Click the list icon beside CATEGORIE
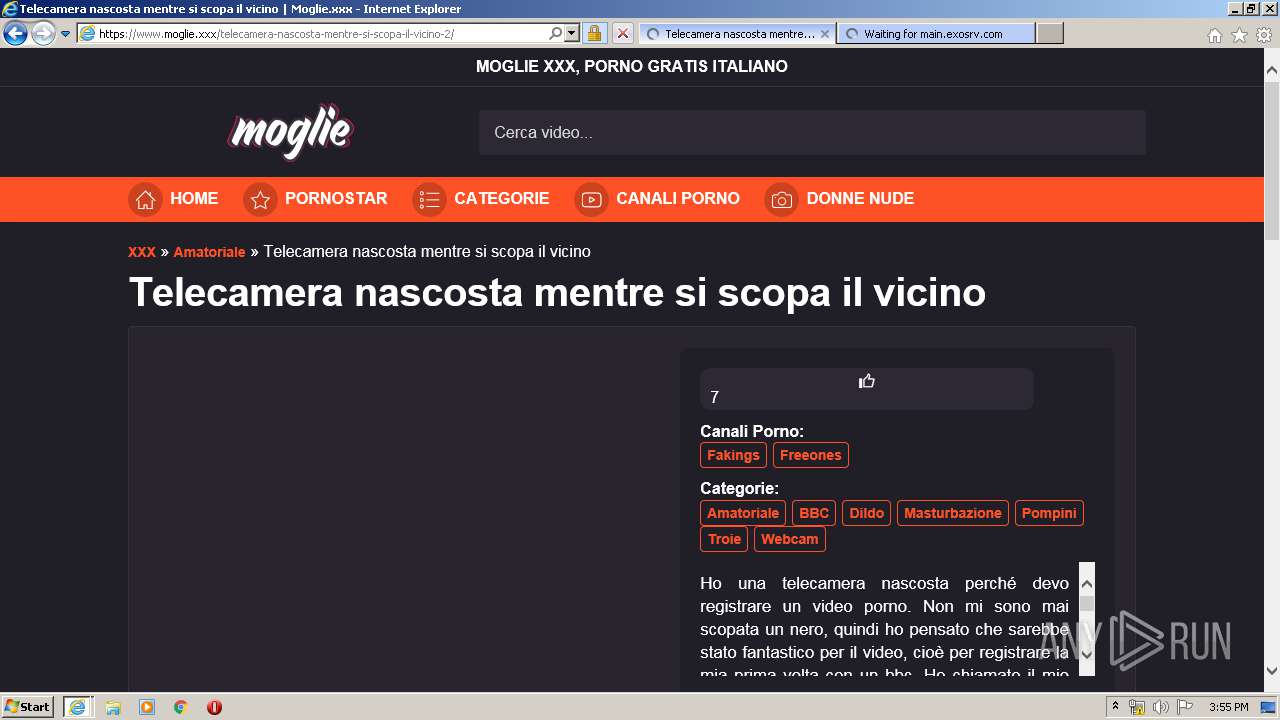1280x720 pixels. (429, 199)
